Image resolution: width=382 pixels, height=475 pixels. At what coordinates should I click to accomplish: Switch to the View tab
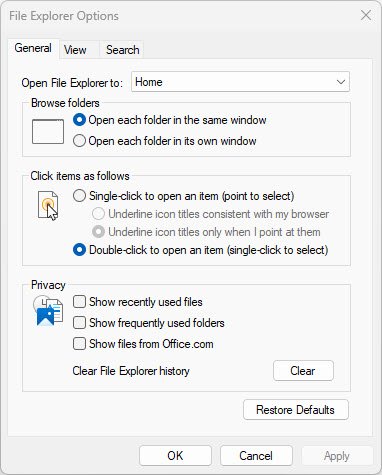click(75, 50)
